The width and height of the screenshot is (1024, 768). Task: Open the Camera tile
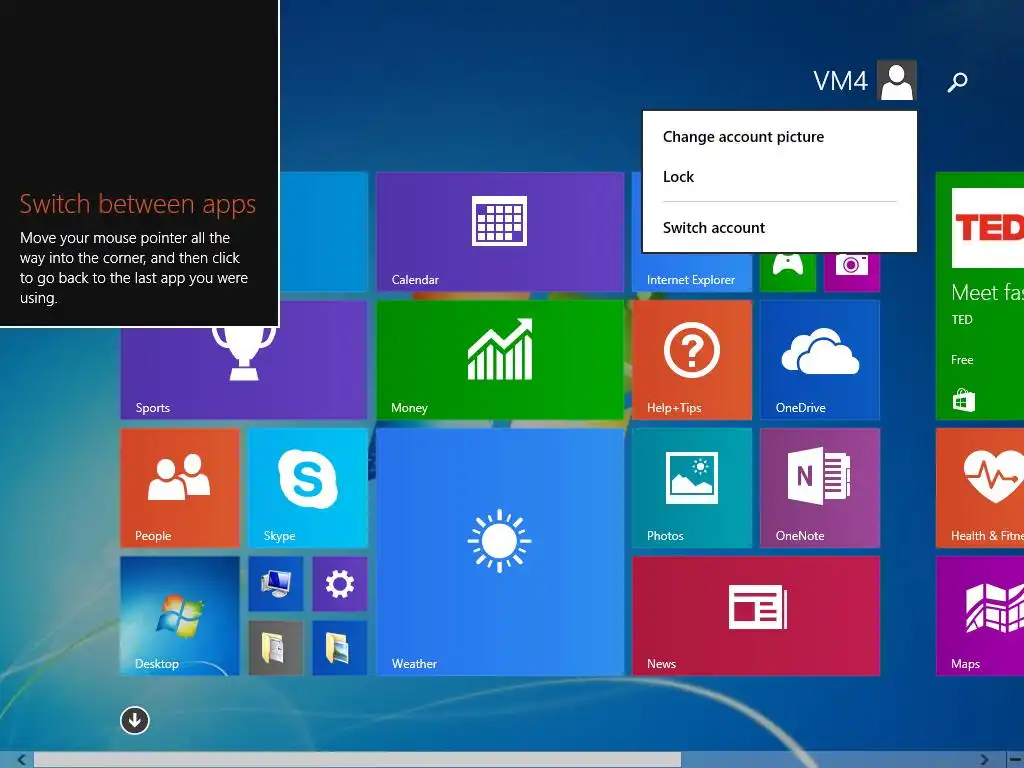pos(852,272)
